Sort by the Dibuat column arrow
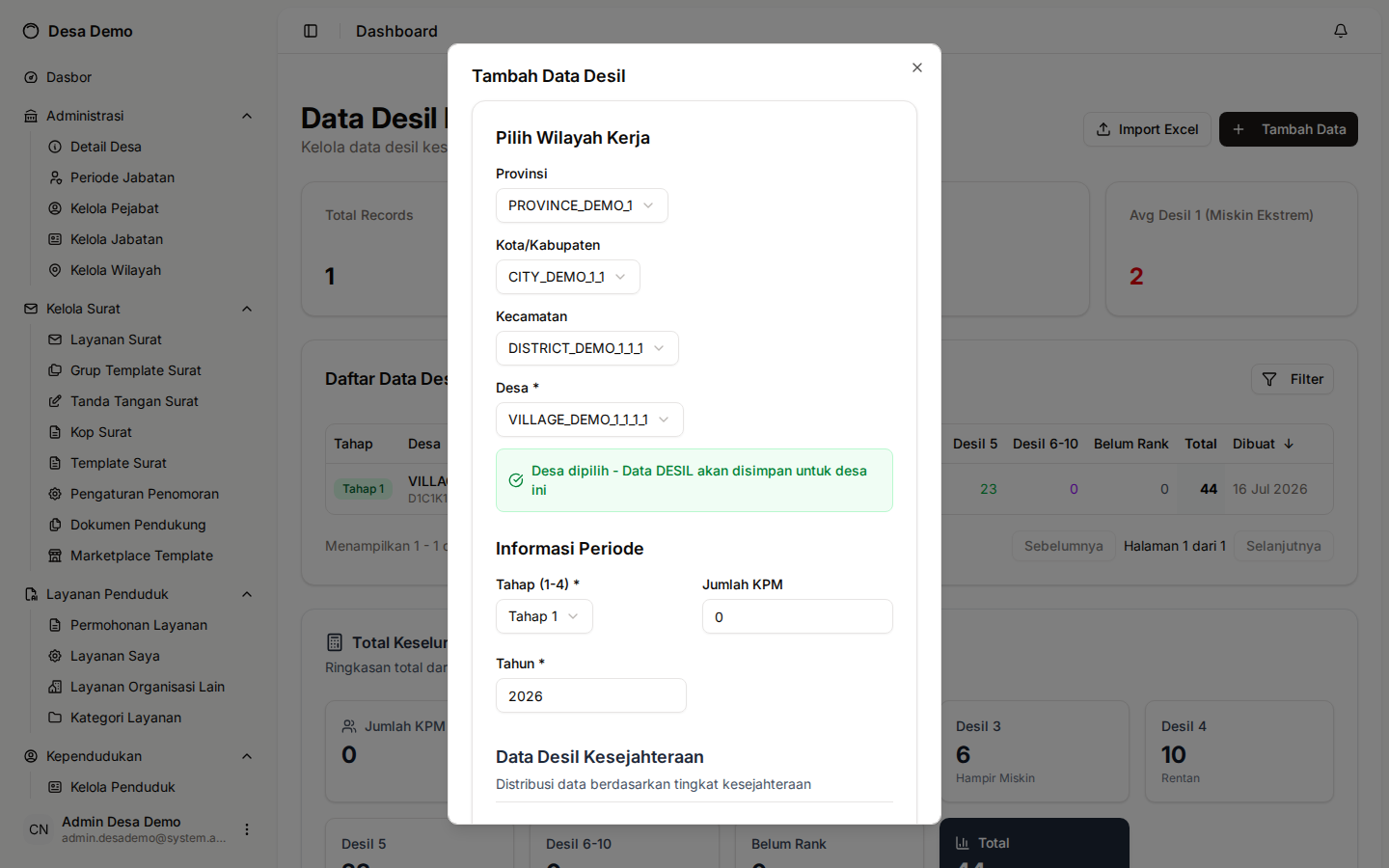 coord(1289,444)
